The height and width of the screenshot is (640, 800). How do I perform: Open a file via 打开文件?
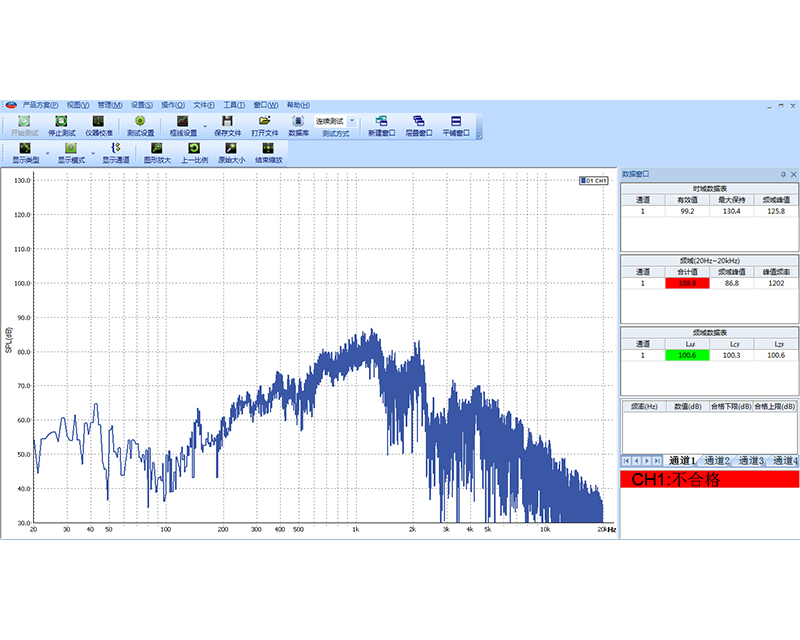264,126
